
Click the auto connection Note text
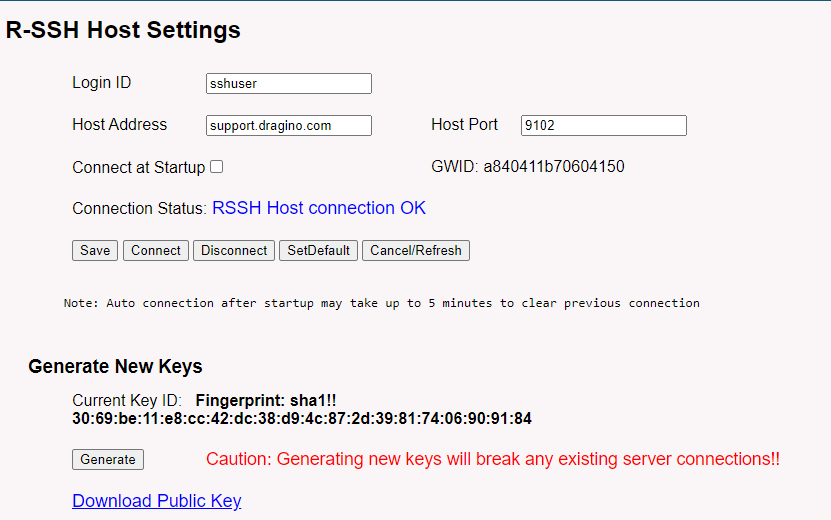pyautogui.click(x=382, y=303)
